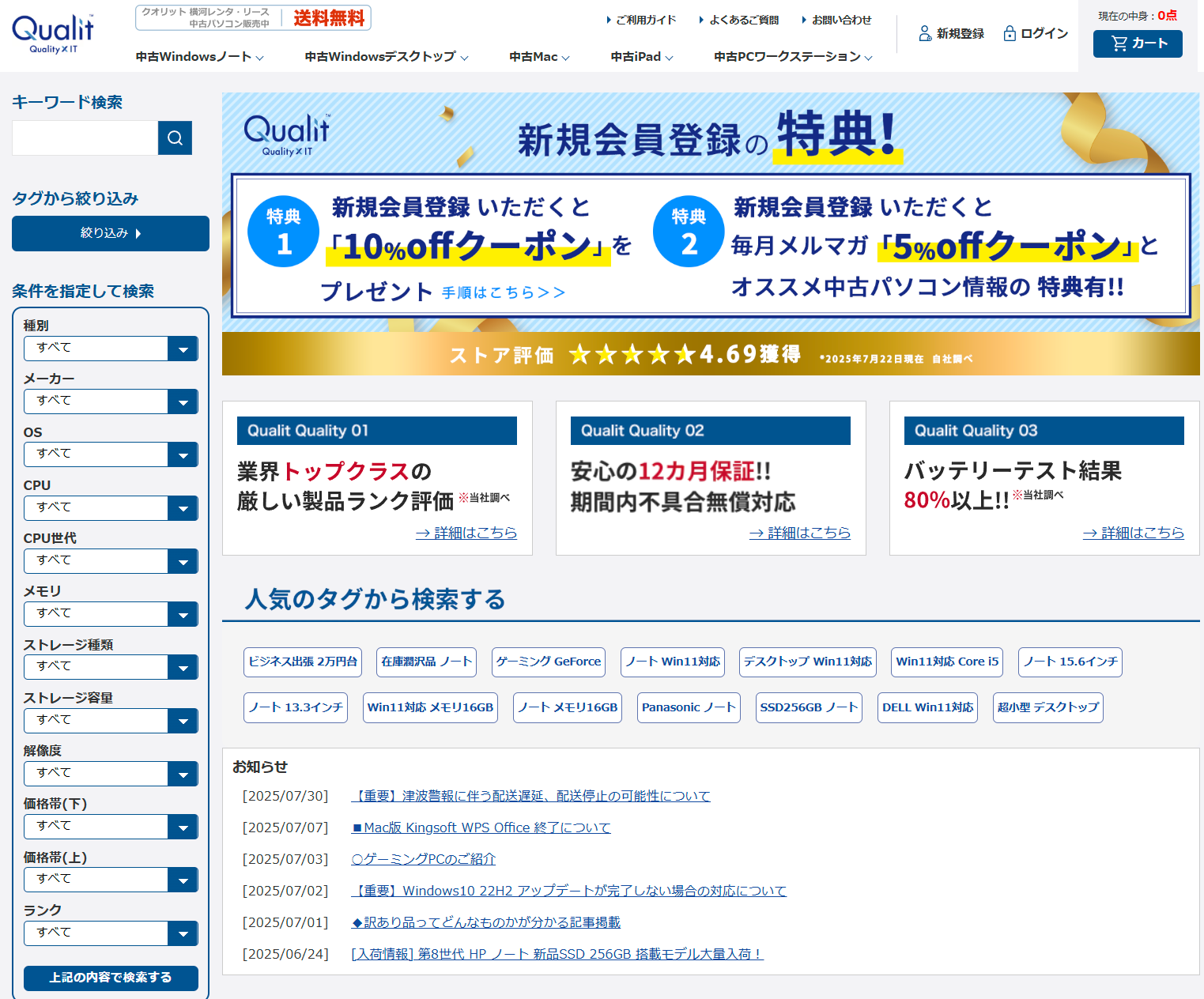Click the magnifier search icon button
Screen dimensions: 1204x999
176,138
